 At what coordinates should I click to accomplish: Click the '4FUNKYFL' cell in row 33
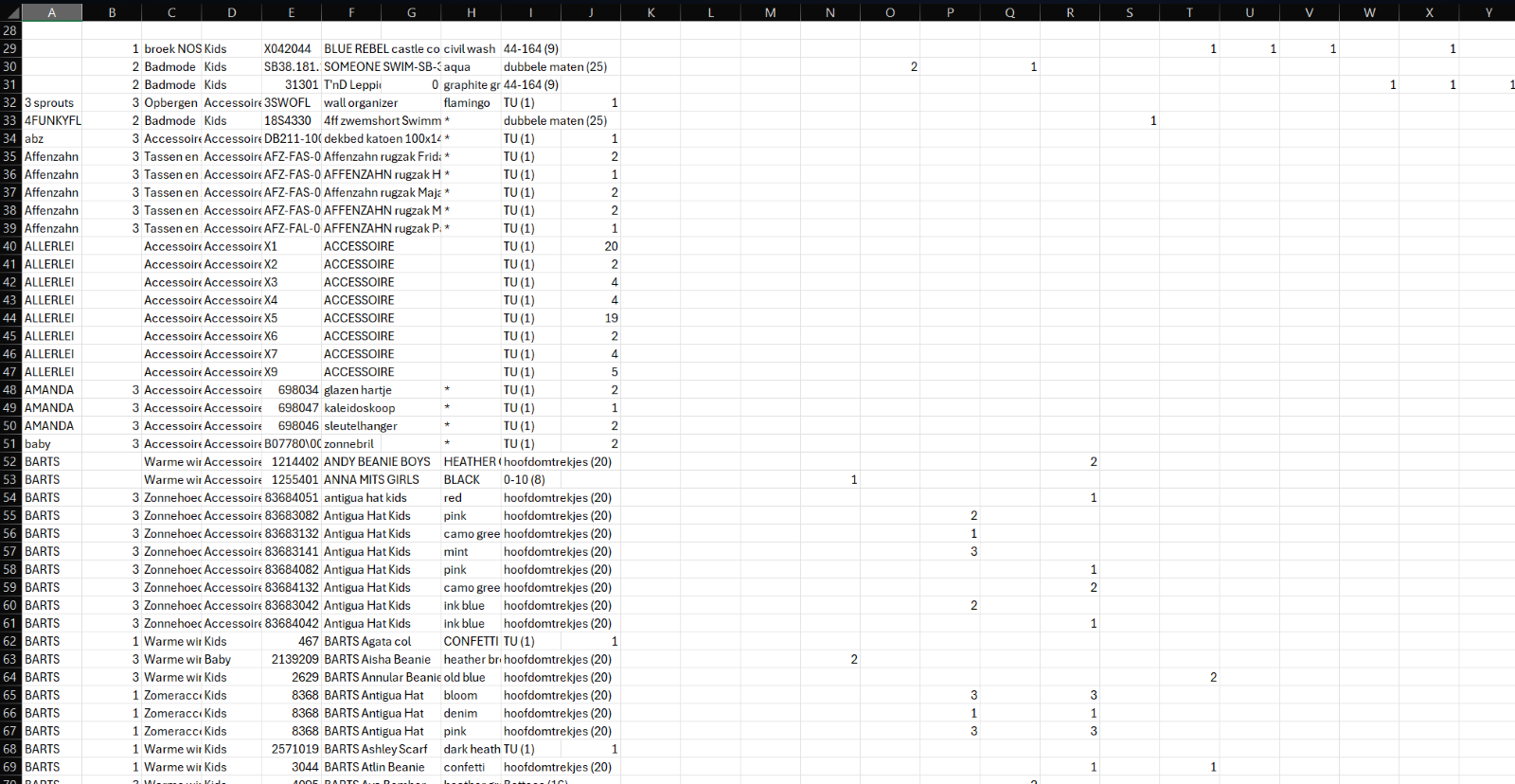click(x=52, y=120)
